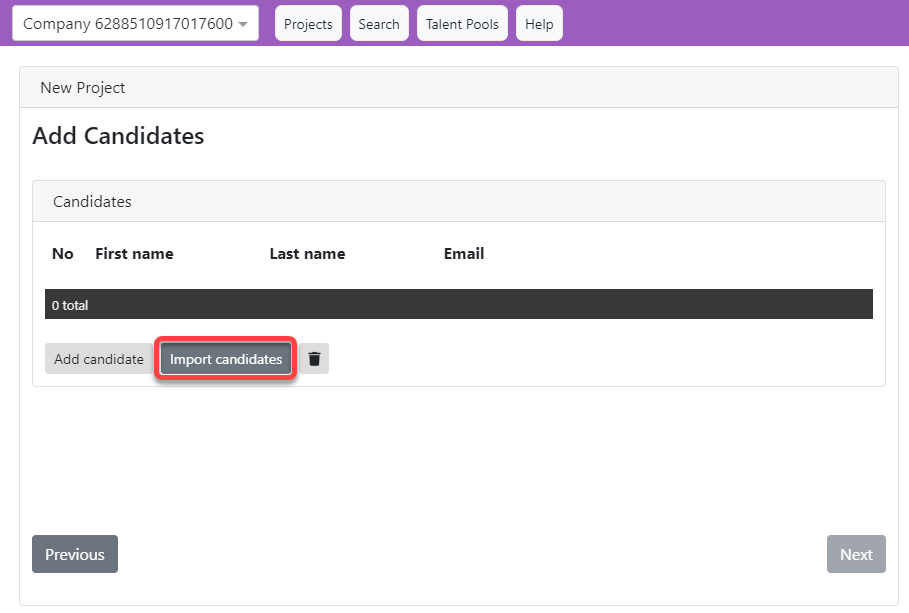Click the Add candidate button
909x613 pixels.
pos(99,359)
